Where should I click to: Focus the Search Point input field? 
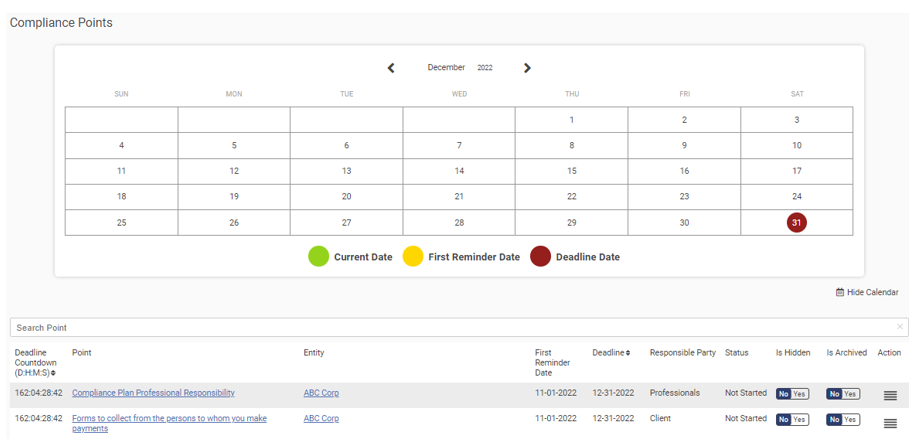tap(450, 327)
